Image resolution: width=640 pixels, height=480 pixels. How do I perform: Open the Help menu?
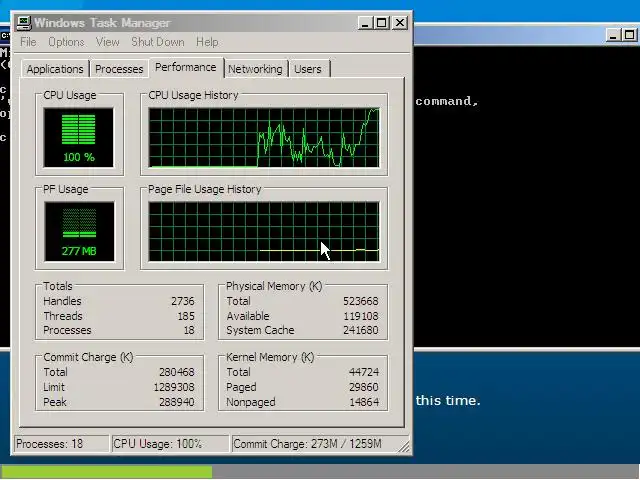pyautogui.click(x=207, y=42)
